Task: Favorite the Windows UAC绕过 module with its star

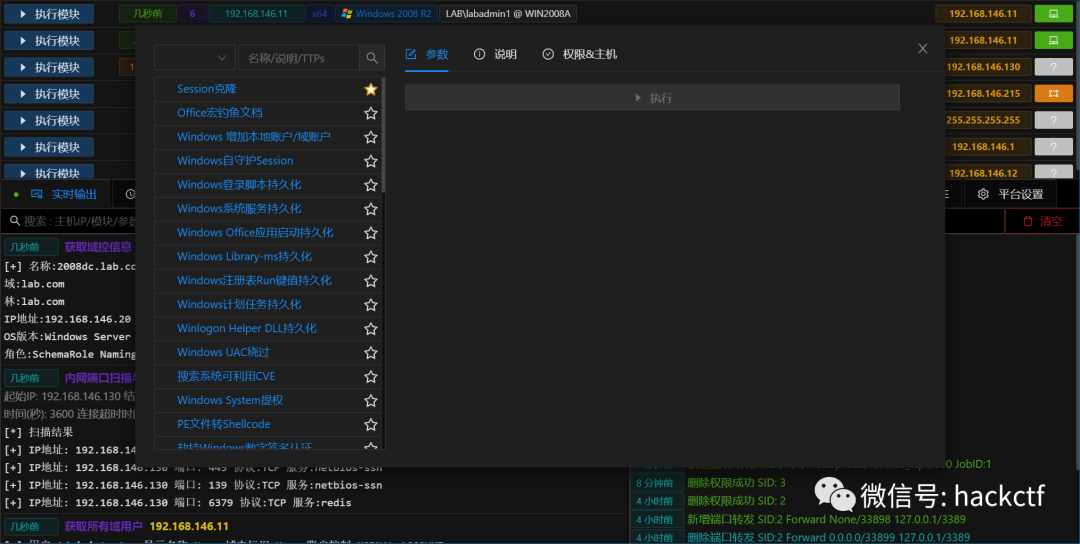Action: tap(370, 353)
